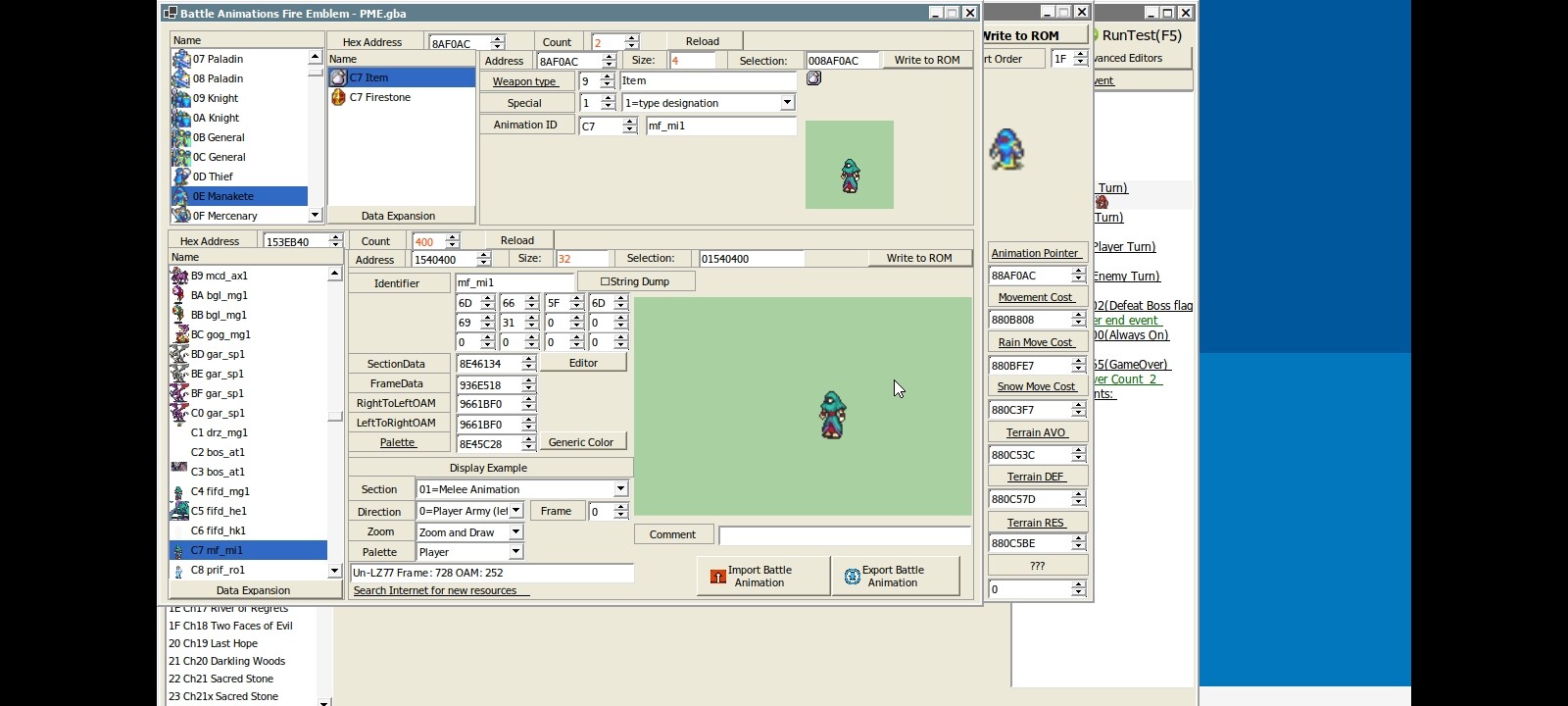Open Search Internet for new resources link

click(x=435, y=590)
